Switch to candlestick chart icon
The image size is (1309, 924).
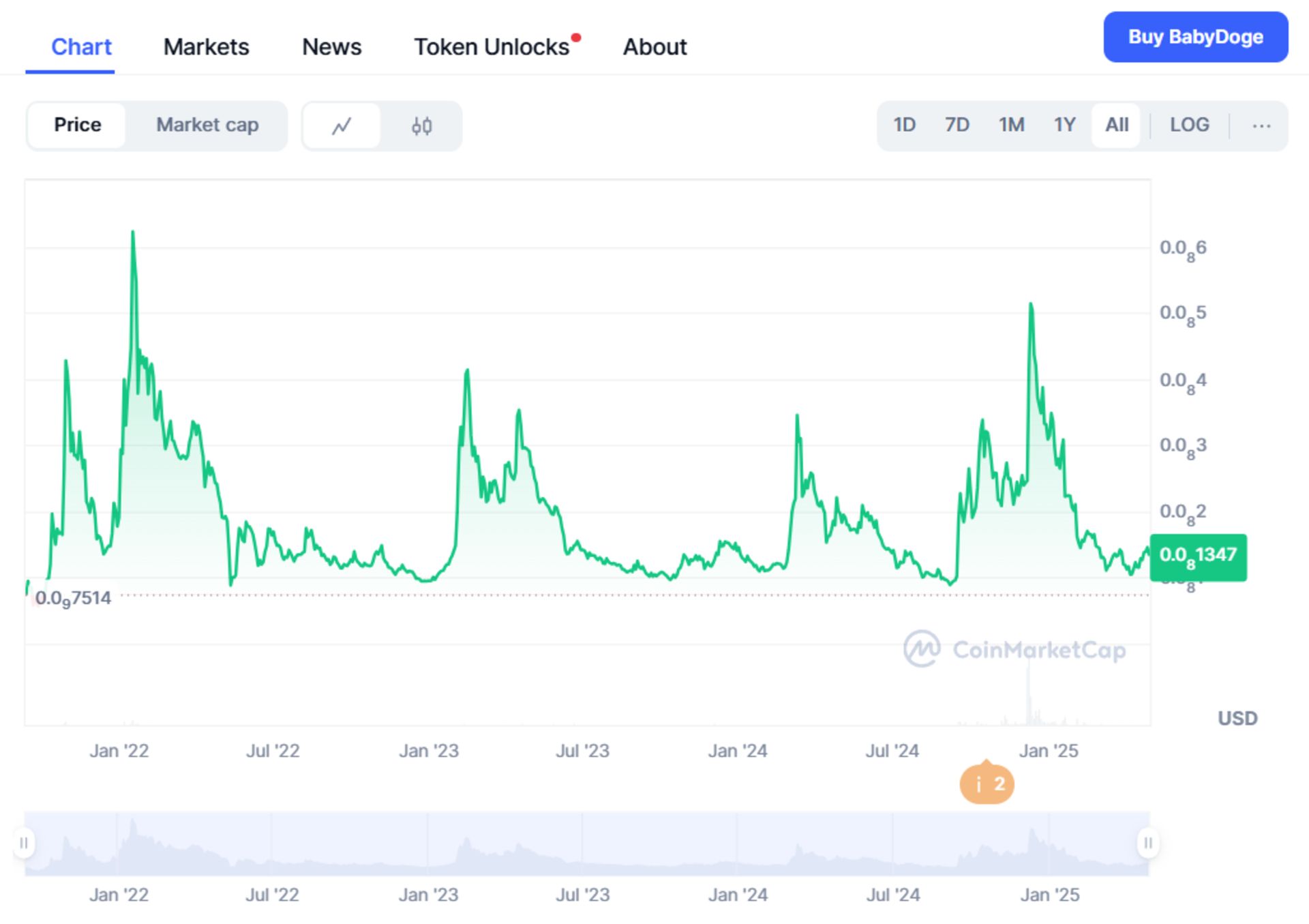point(421,126)
